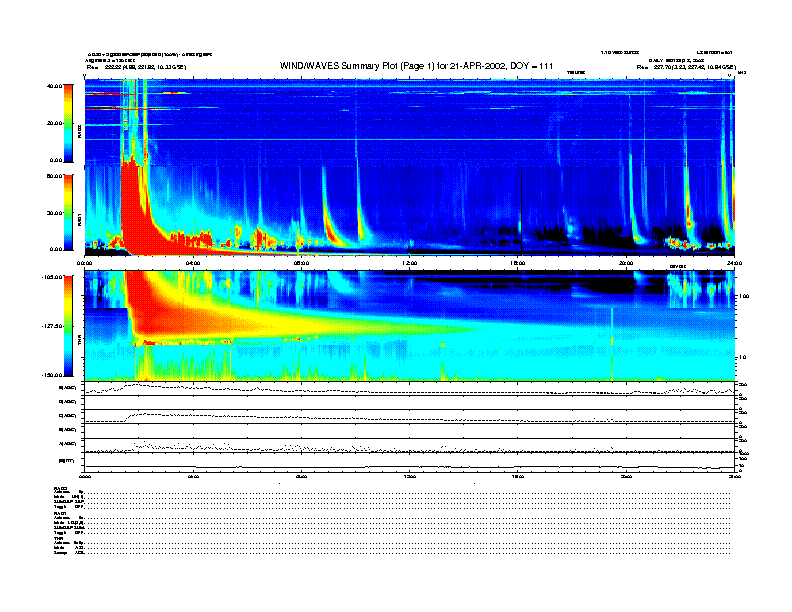The width and height of the screenshot is (792, 612).
Task: Select the -127.50 label on TNR scale
Action: (53, 326)
